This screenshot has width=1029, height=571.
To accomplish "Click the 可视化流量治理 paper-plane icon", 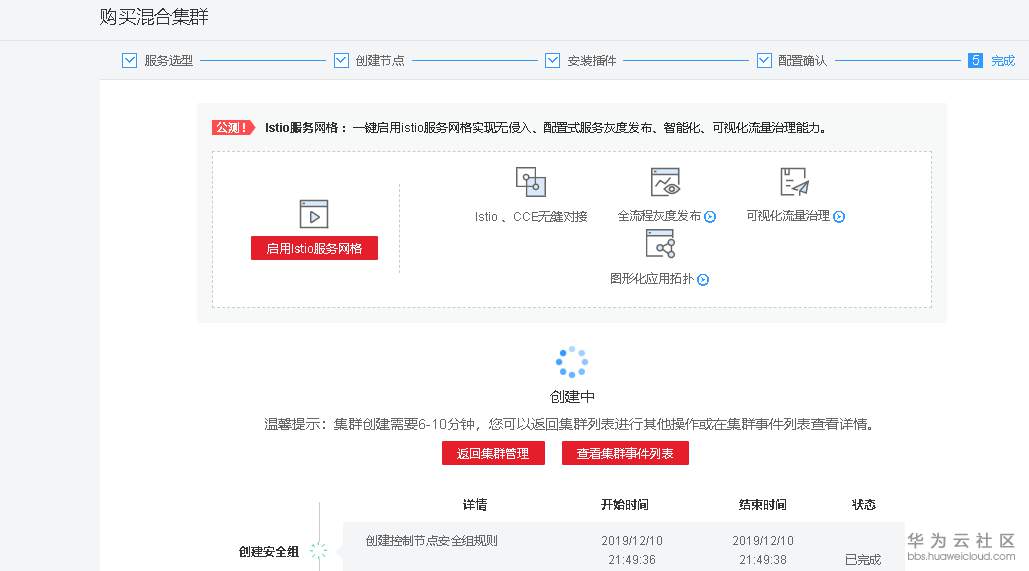I will (794, 182).
